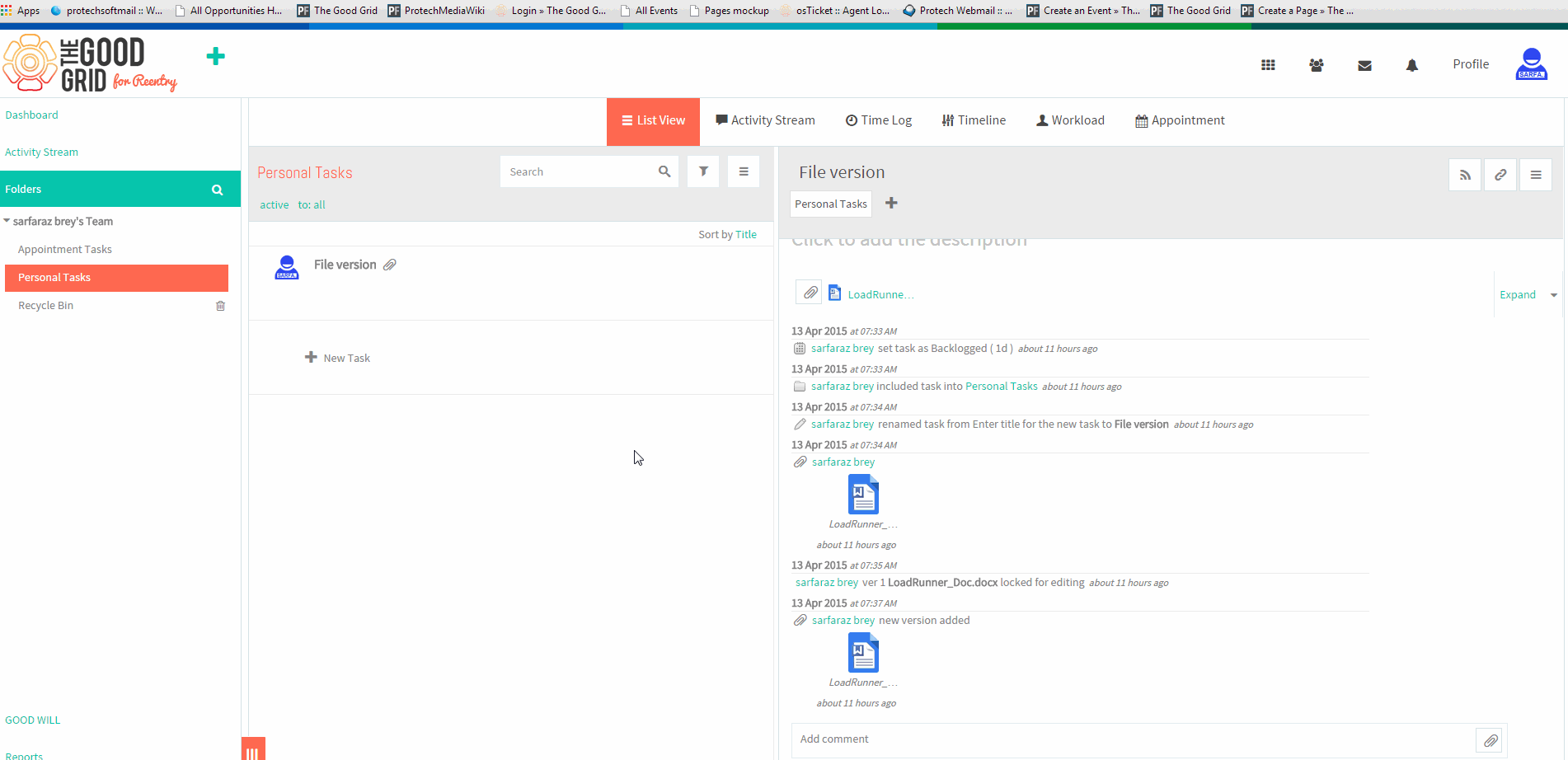1568x760 pixels.
Task: Click the green plus add icon beside logo
Action: pos(216,56)
